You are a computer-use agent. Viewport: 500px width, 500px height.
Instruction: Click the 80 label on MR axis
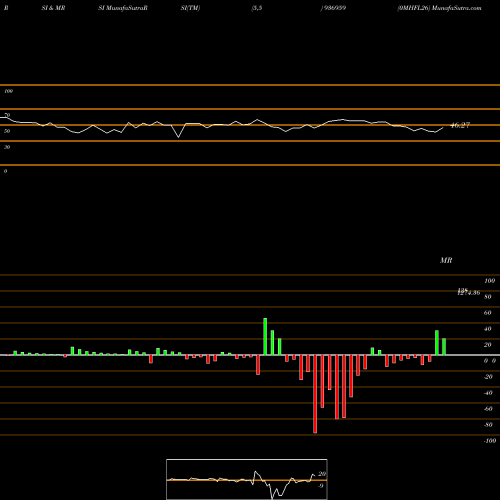[488, 297]
